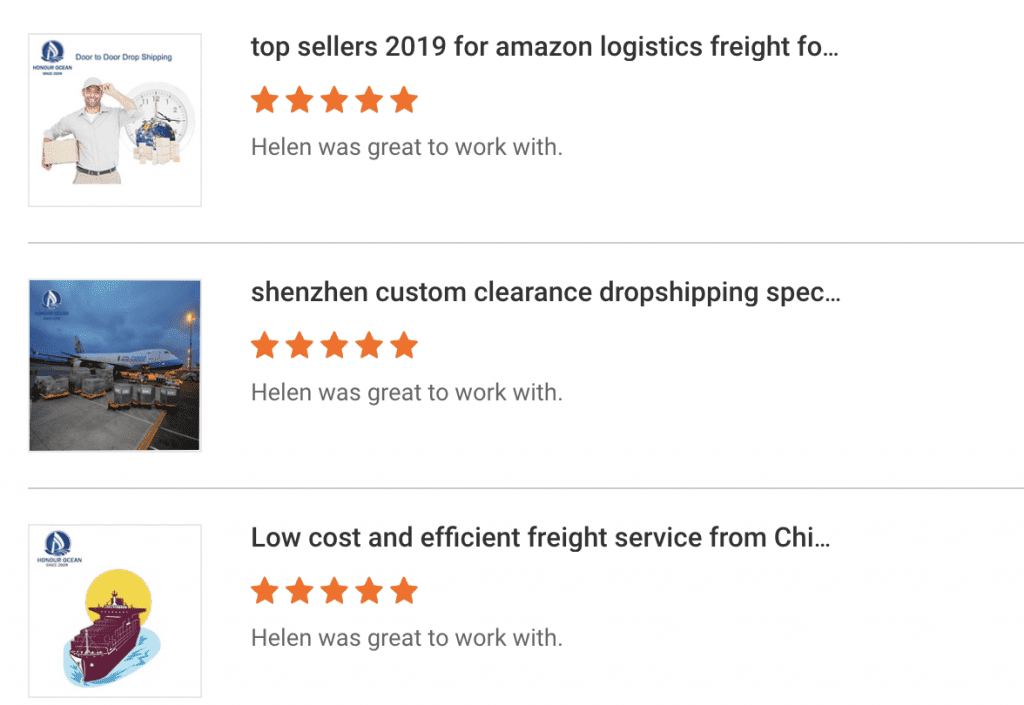This screenshot has height=705, width=1024.
Task: Open the "top sellers 2019 for amazon logistics" title
Action: [544, 47]
